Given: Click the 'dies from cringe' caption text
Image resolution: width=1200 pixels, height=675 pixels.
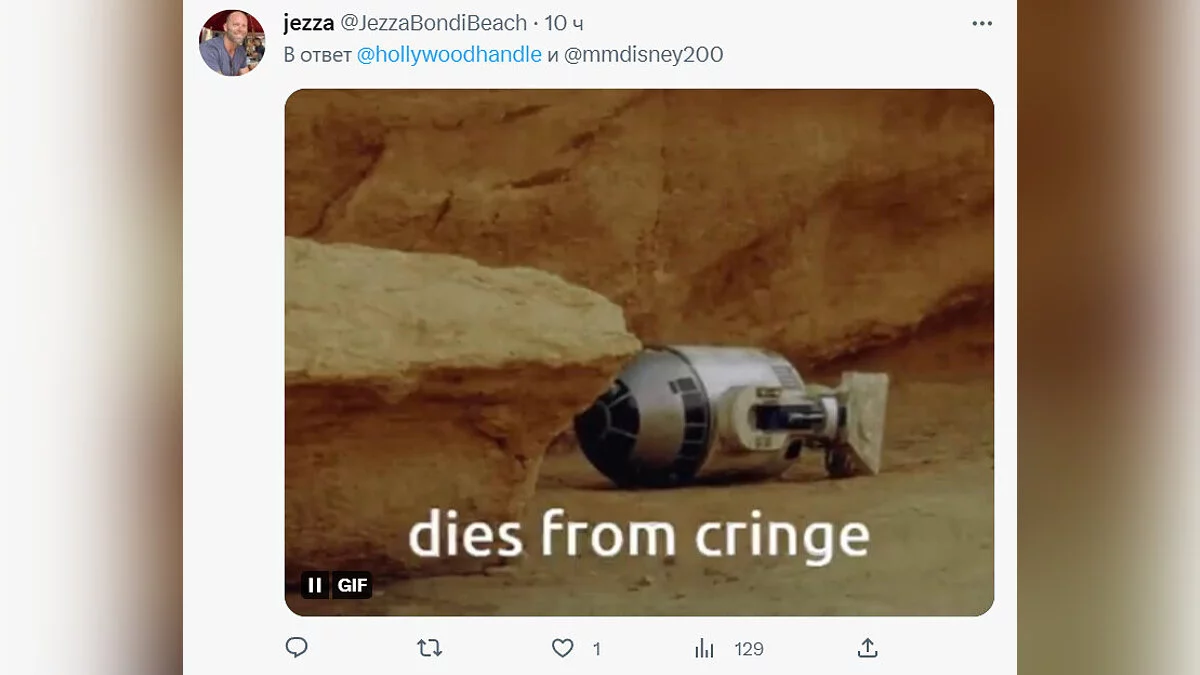Looking at the screenshot, I should point(638,535).
